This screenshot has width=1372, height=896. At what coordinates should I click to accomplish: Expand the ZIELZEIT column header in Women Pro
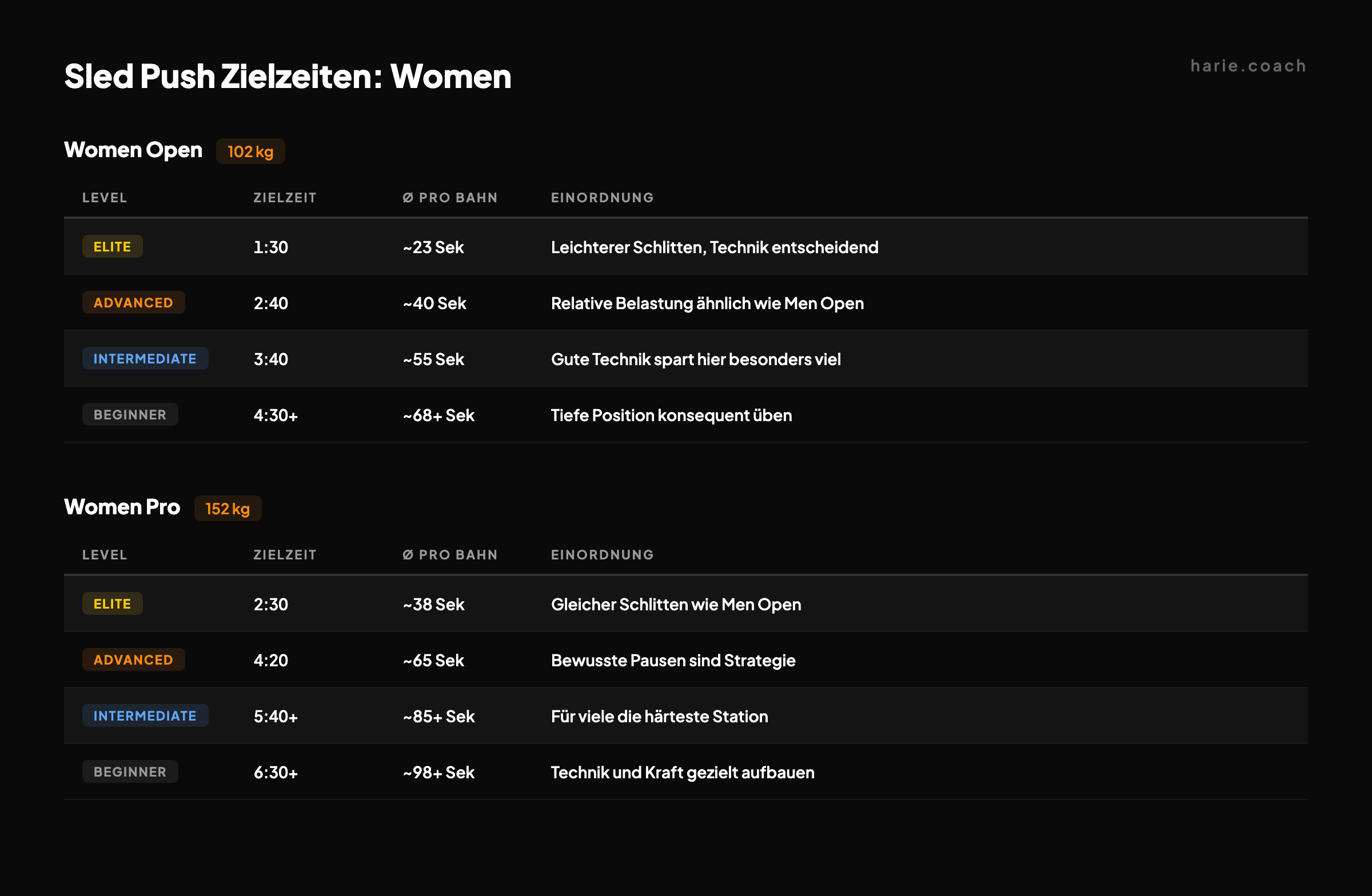[x=285, y=554]
